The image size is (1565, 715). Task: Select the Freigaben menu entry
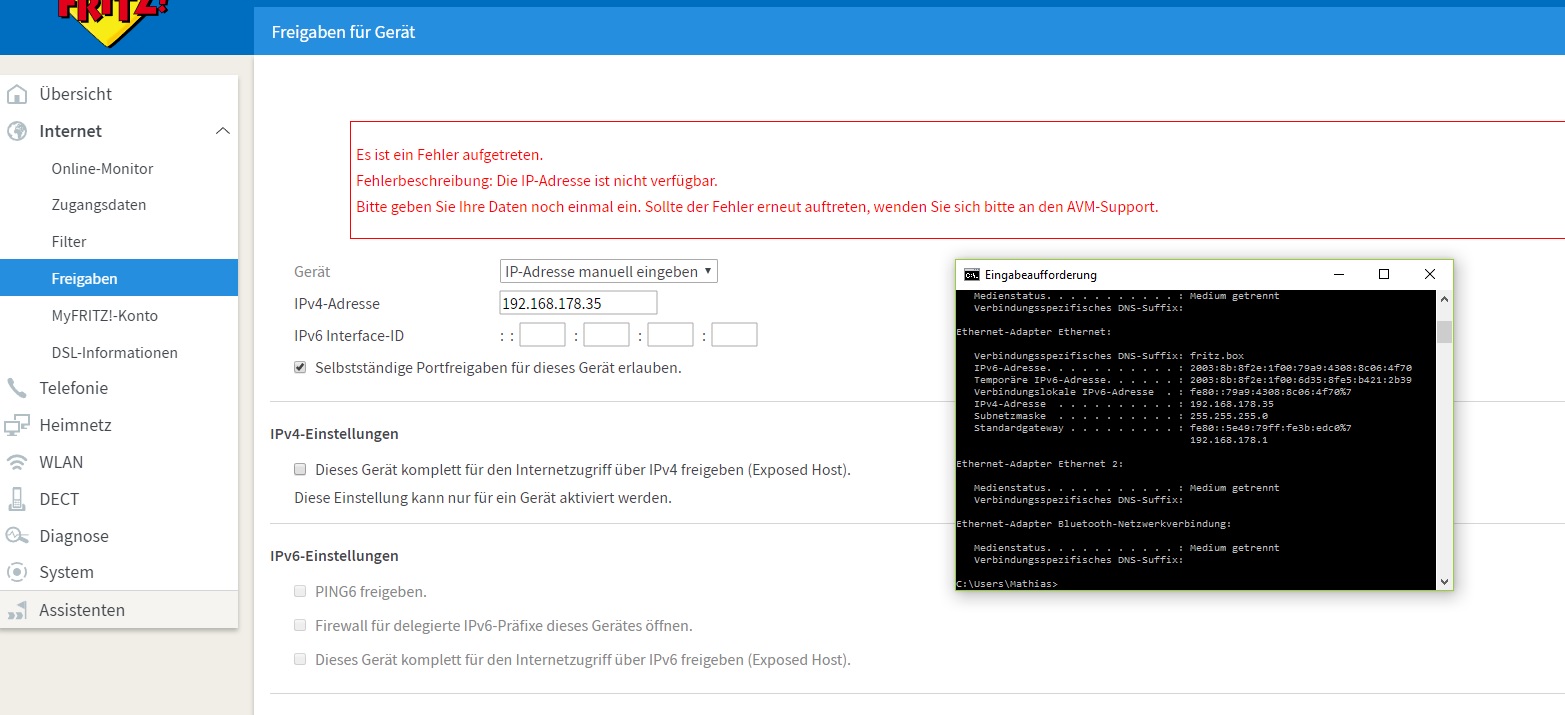(84, 278)
